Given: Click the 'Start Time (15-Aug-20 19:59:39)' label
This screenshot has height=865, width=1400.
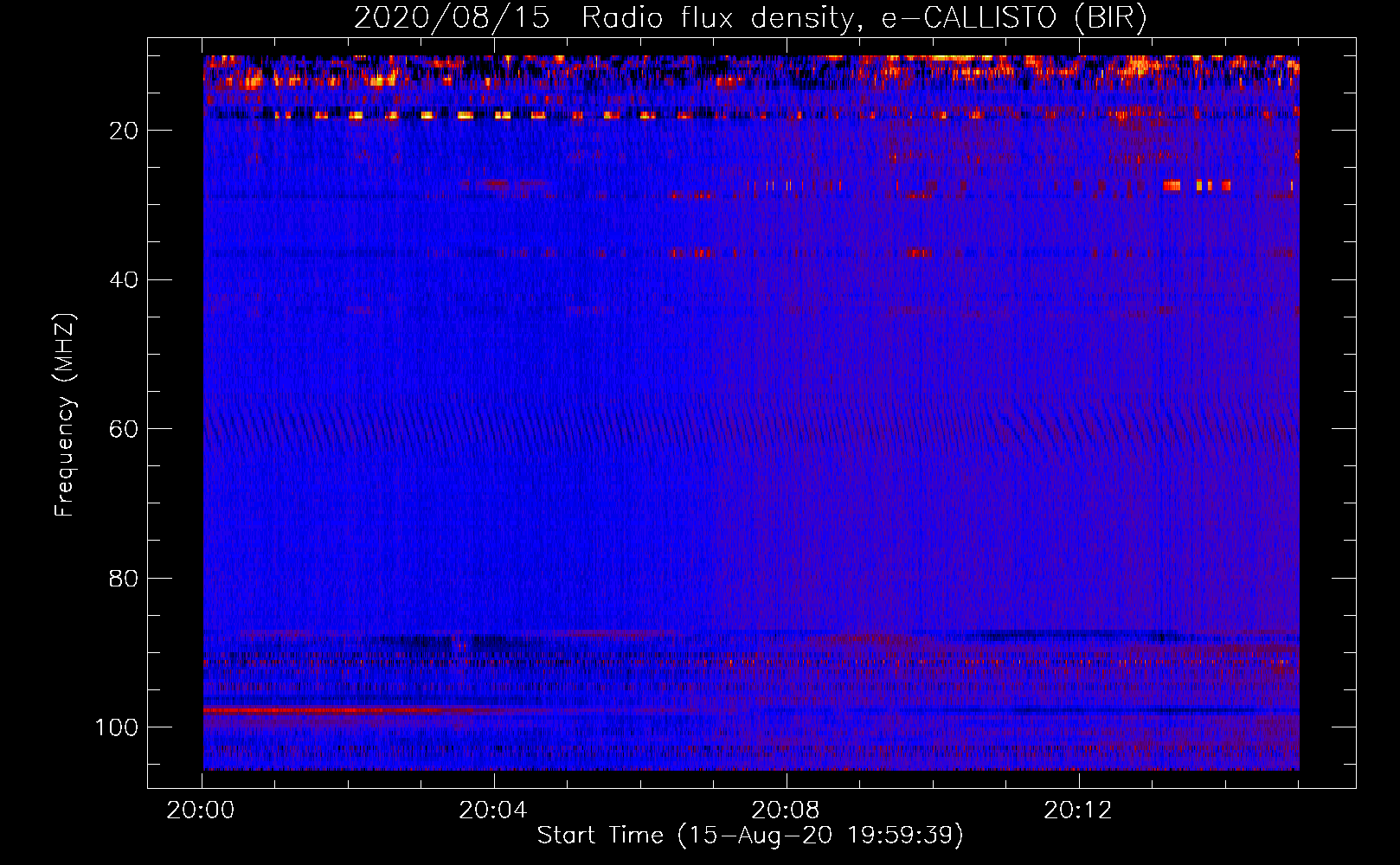Looking at the screenshot, I should [750, 836].
